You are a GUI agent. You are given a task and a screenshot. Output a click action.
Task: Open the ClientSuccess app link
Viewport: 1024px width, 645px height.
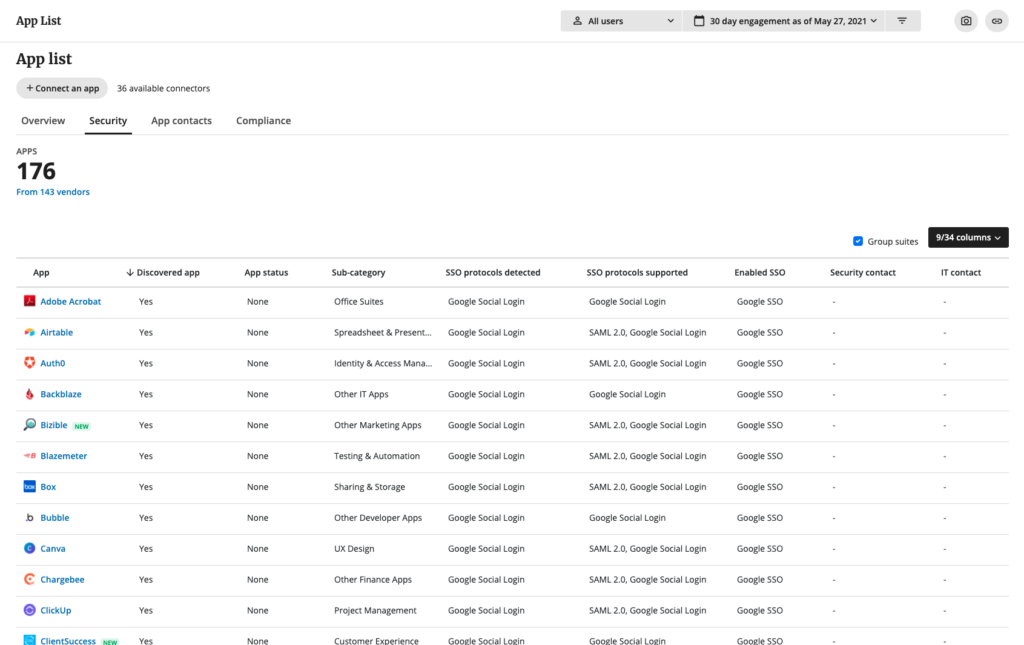(x=68, y=641)
